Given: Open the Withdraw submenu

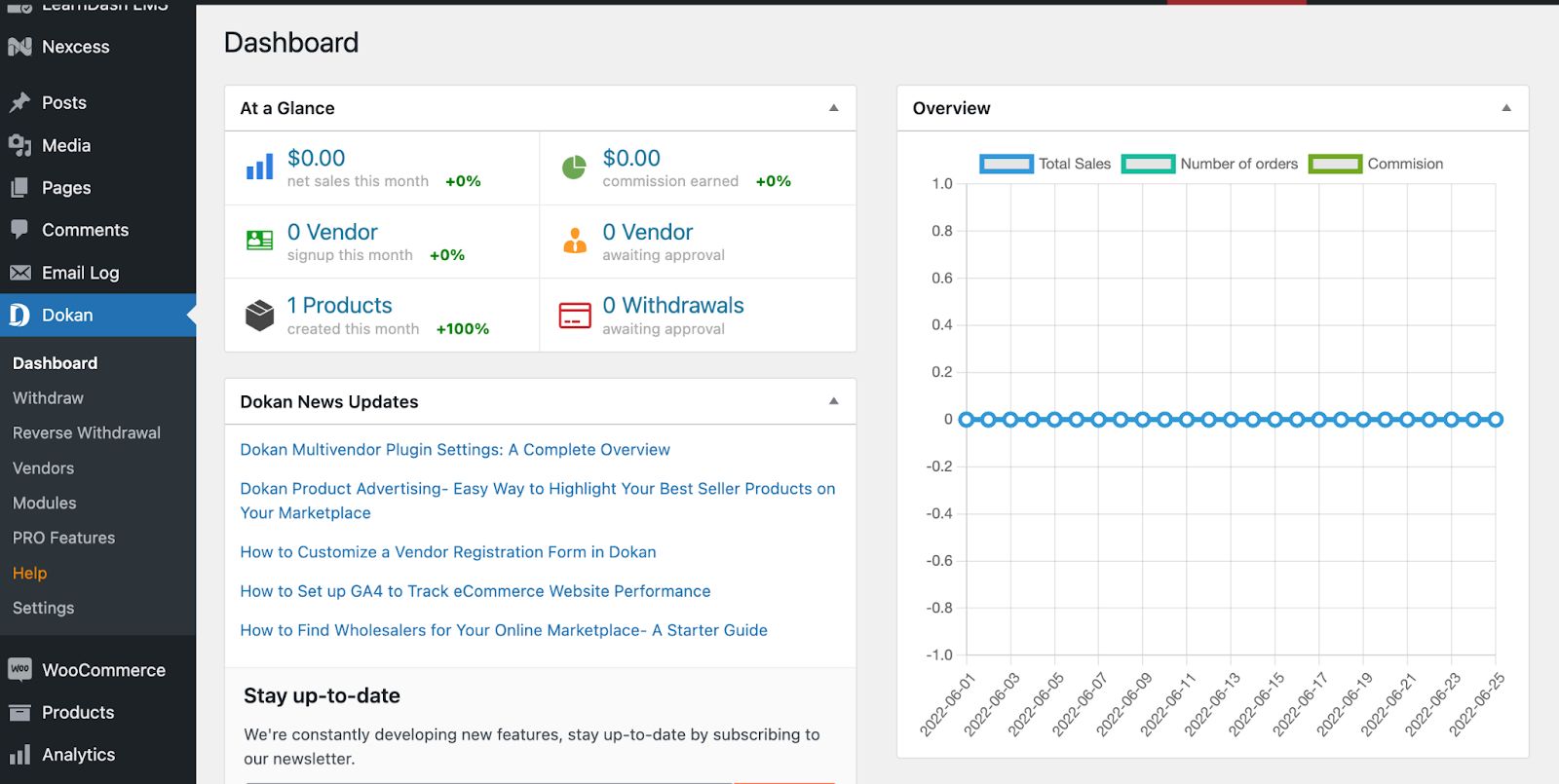Looking at the screenshot, I should click(48, 398).
